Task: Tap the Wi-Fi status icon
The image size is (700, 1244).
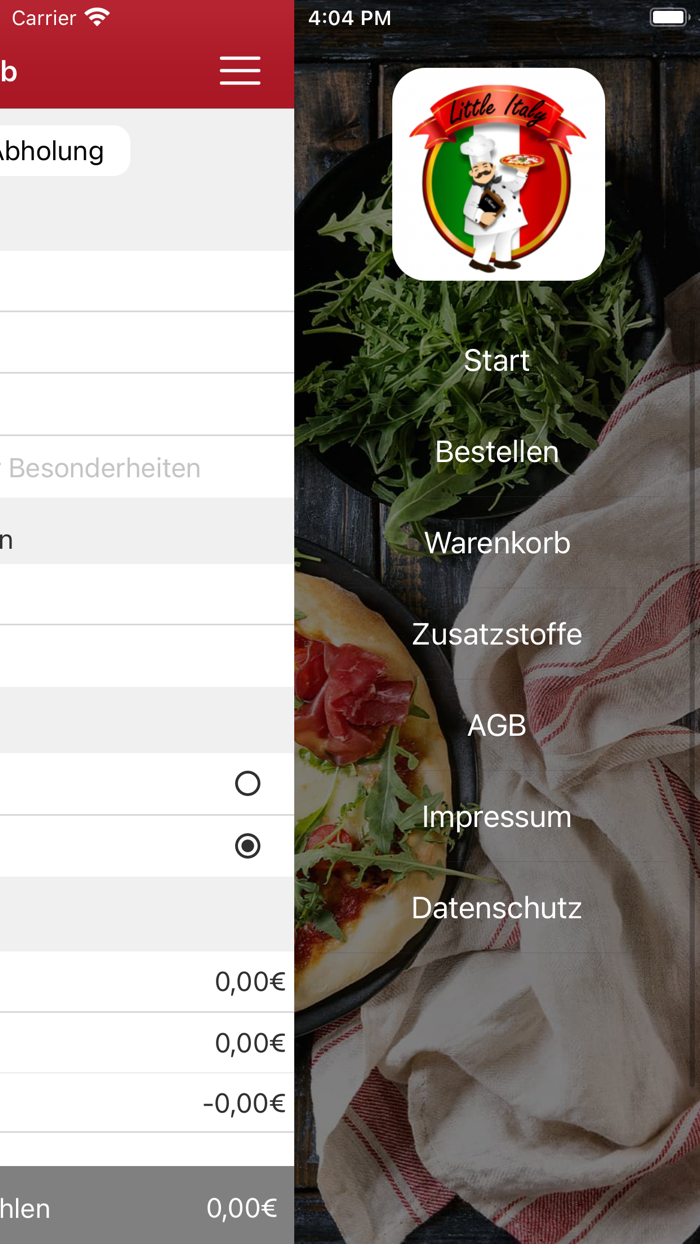Action: coord(97,17)
